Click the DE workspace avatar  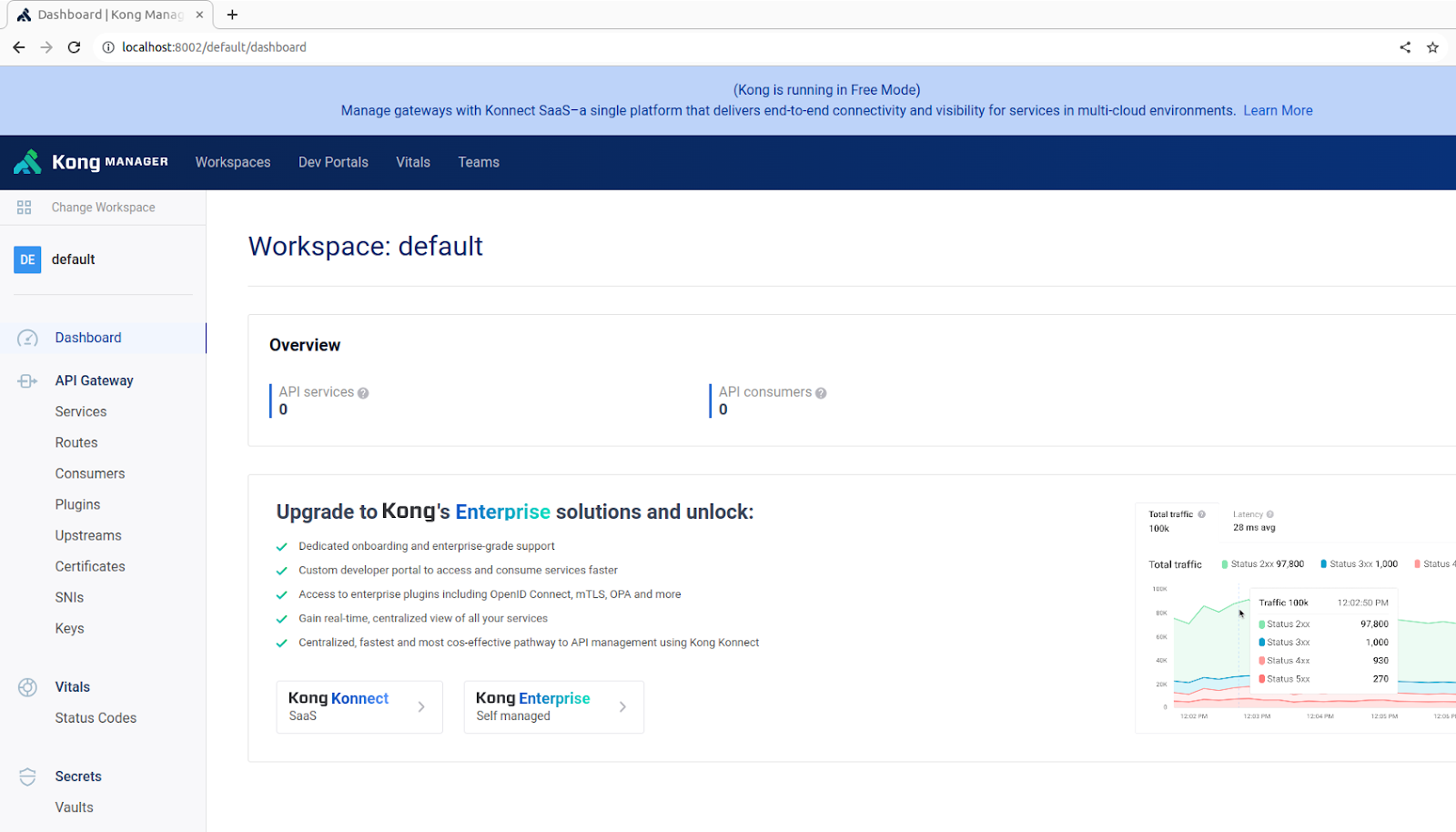27,259
